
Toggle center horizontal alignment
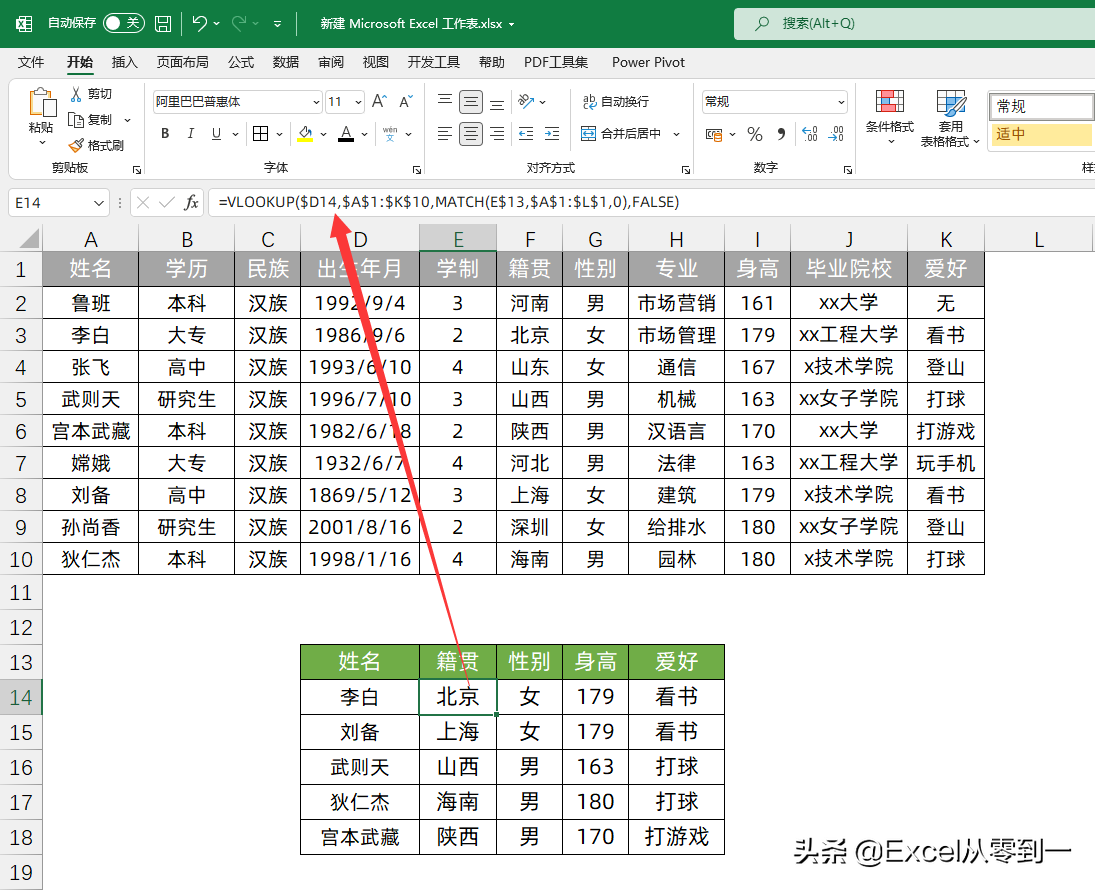(x=471, y=133)
